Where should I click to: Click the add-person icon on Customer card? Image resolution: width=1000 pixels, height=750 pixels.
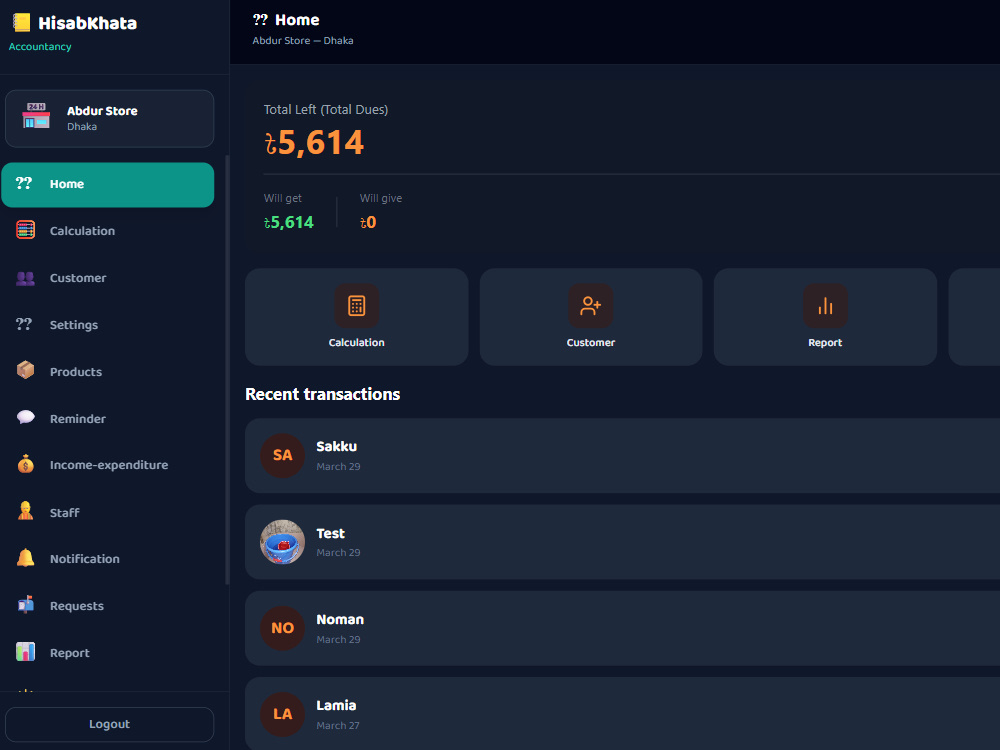591,306
